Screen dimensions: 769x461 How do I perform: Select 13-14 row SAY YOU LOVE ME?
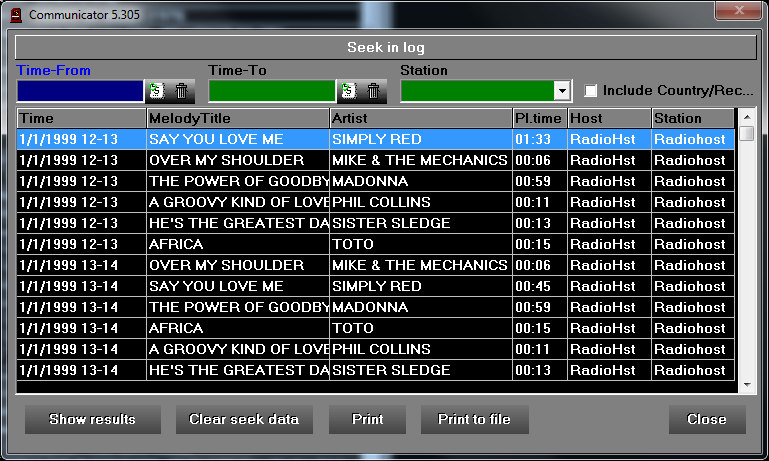(376, 286)
